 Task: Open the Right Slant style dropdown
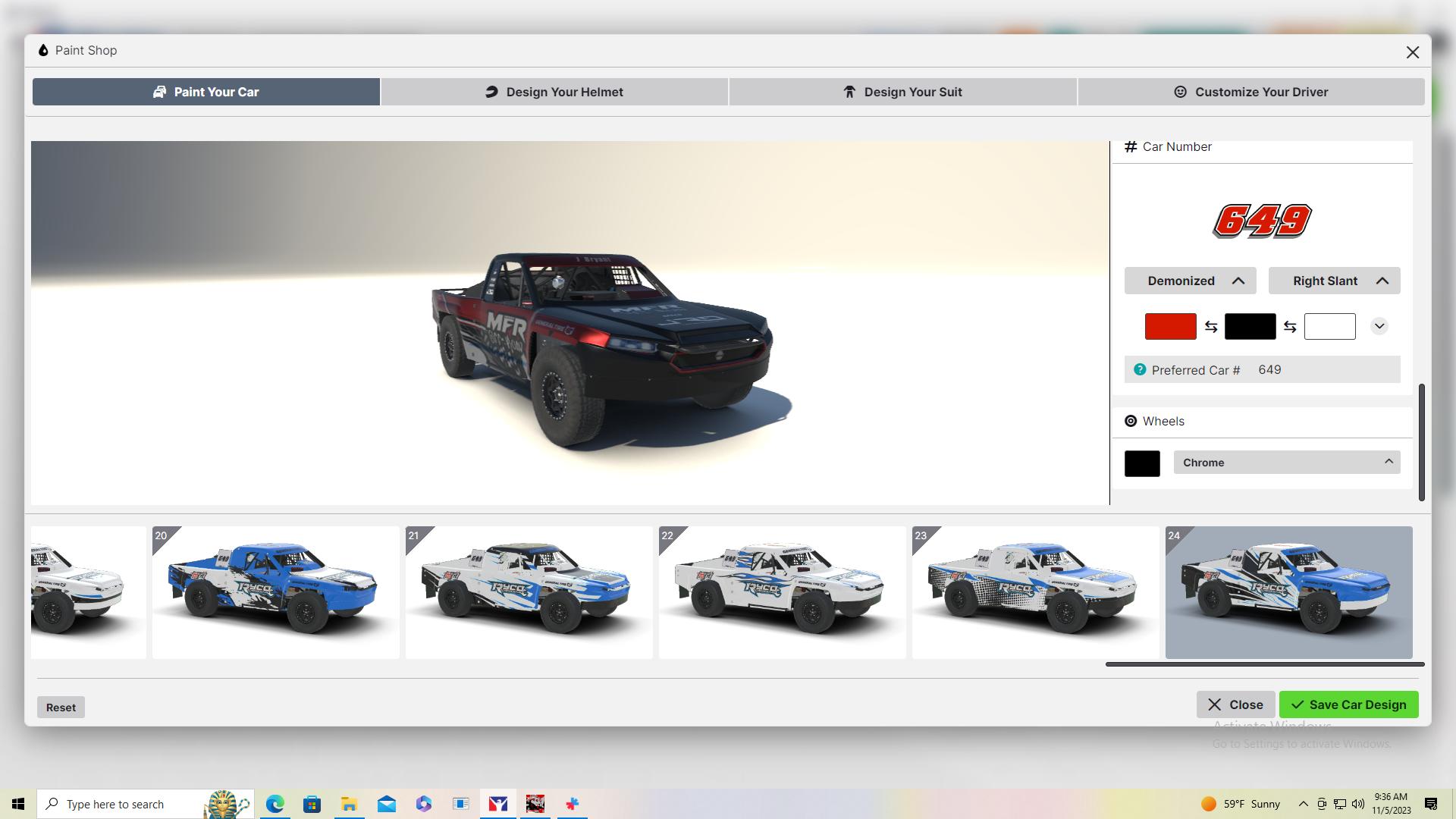[1382, 281]
